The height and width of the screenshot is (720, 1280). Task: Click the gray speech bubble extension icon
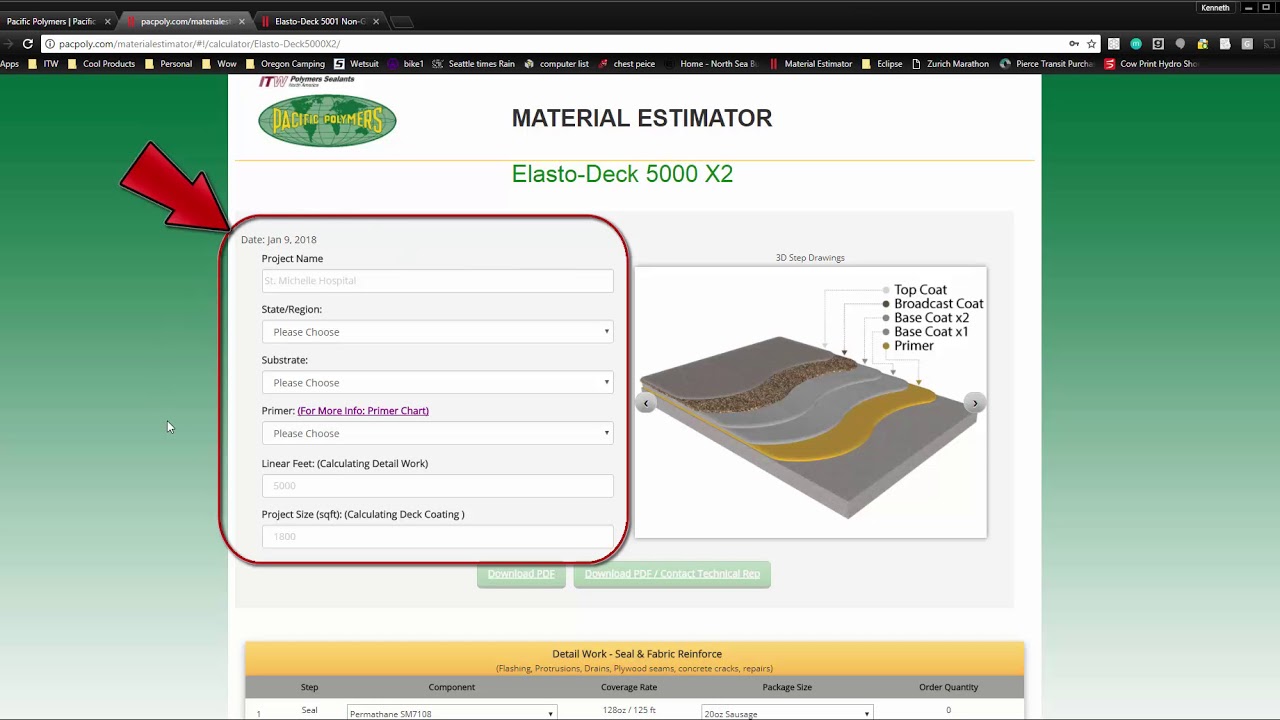pyautogui.click(x=1180, y=44)
